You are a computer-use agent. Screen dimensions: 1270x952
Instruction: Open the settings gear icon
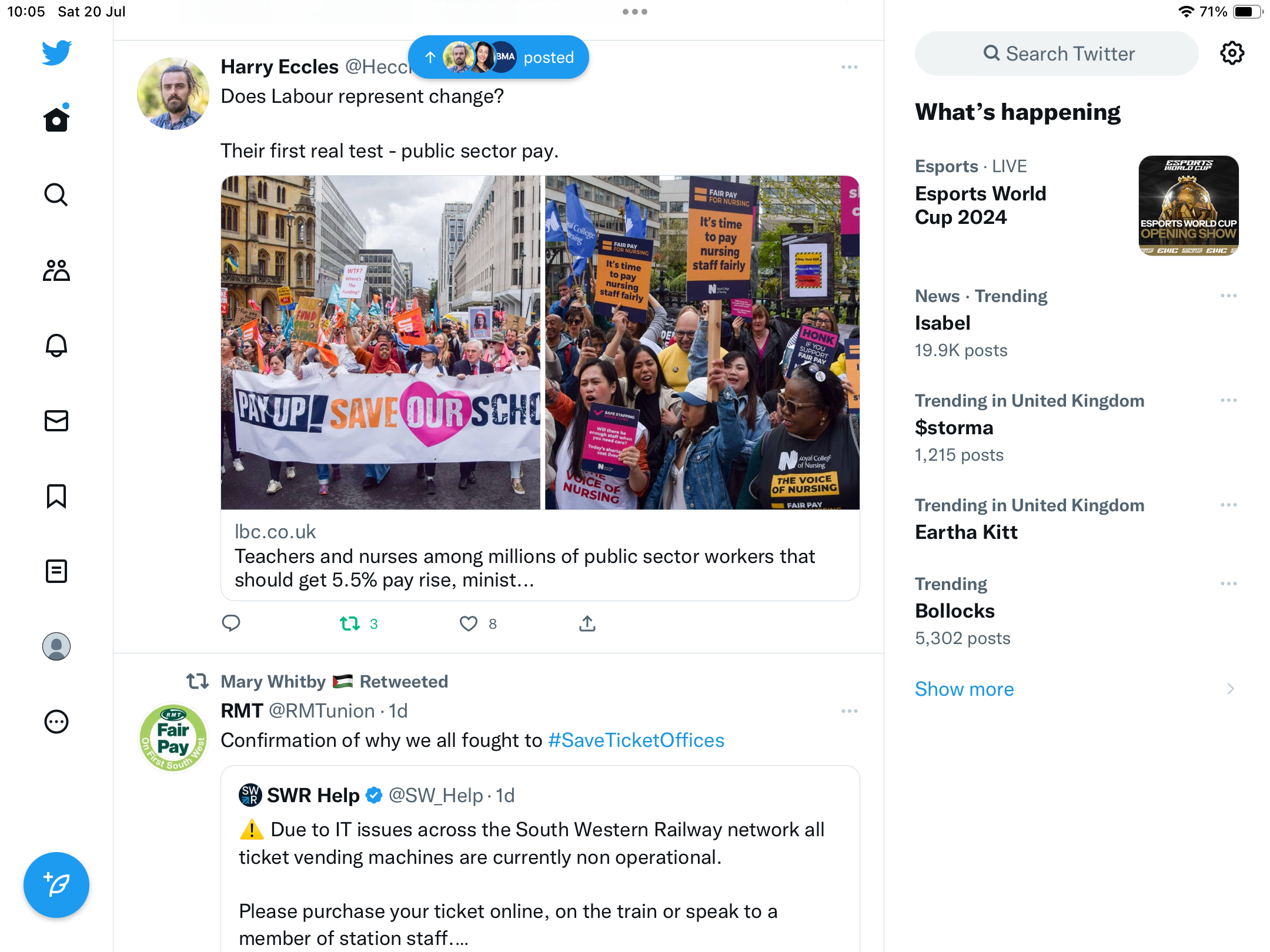1232,53
